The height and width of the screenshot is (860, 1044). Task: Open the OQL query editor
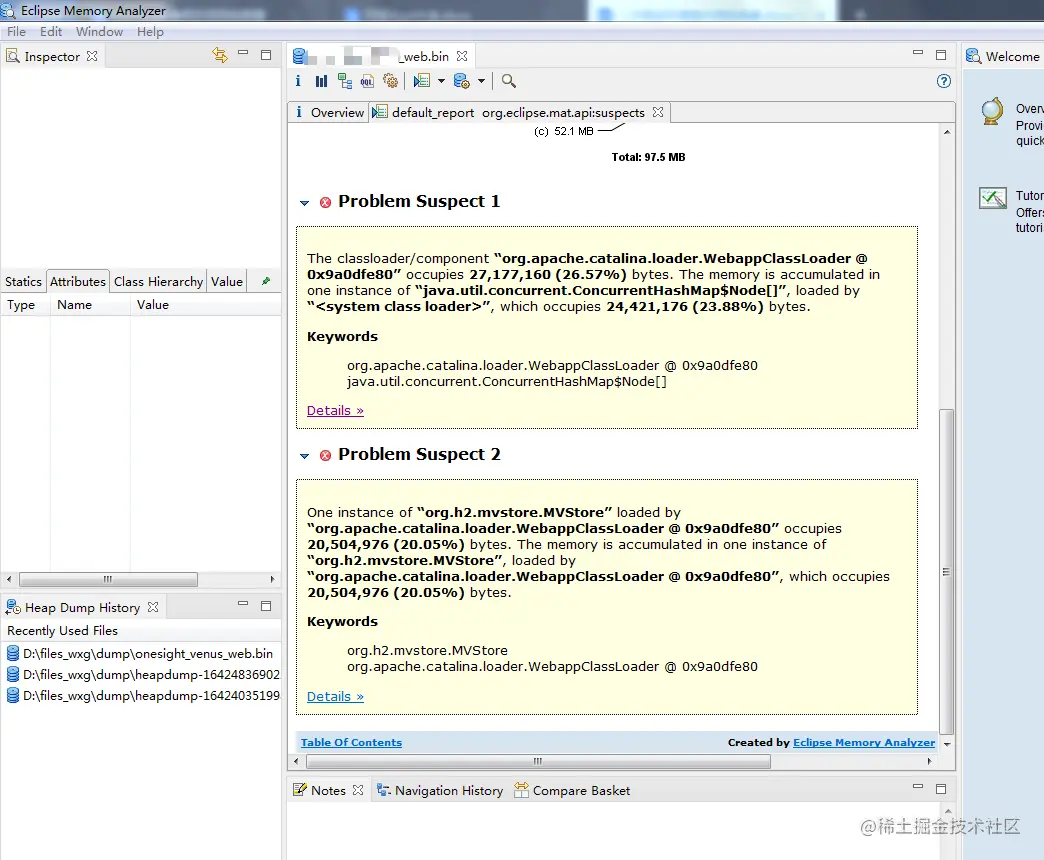pyautogui.click(x=367, y=81)
